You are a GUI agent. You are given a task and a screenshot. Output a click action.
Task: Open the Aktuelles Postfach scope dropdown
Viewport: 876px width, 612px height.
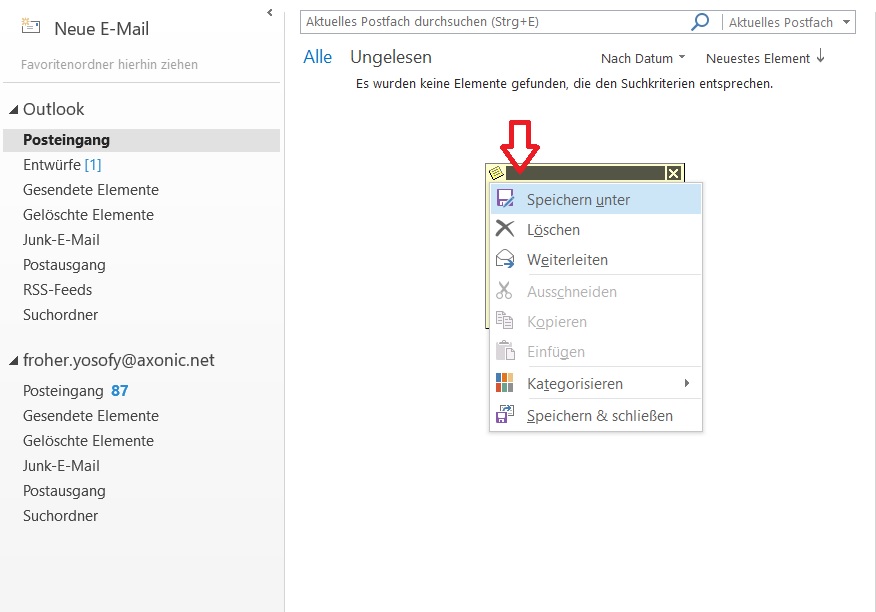tap(846, 22)
